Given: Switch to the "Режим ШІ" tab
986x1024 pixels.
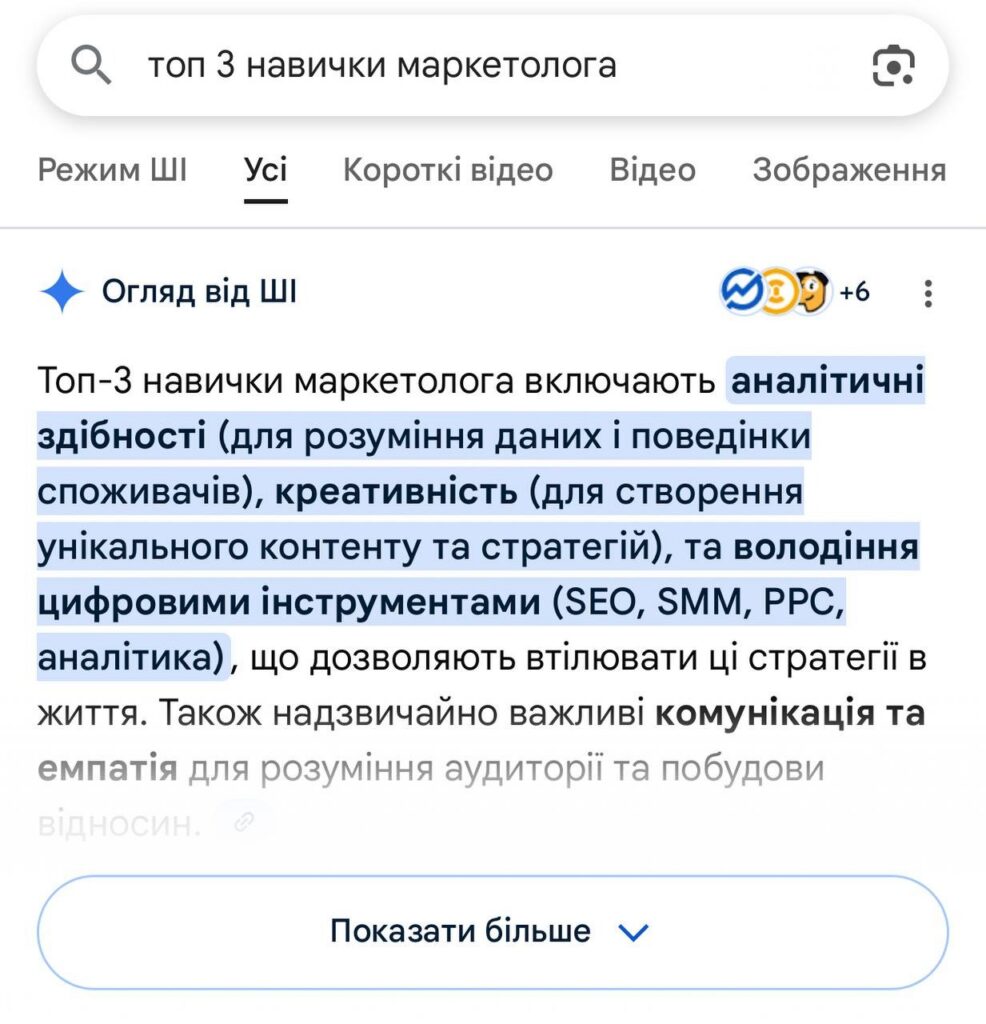Looking at the screenshot, I should coord(112,170).
